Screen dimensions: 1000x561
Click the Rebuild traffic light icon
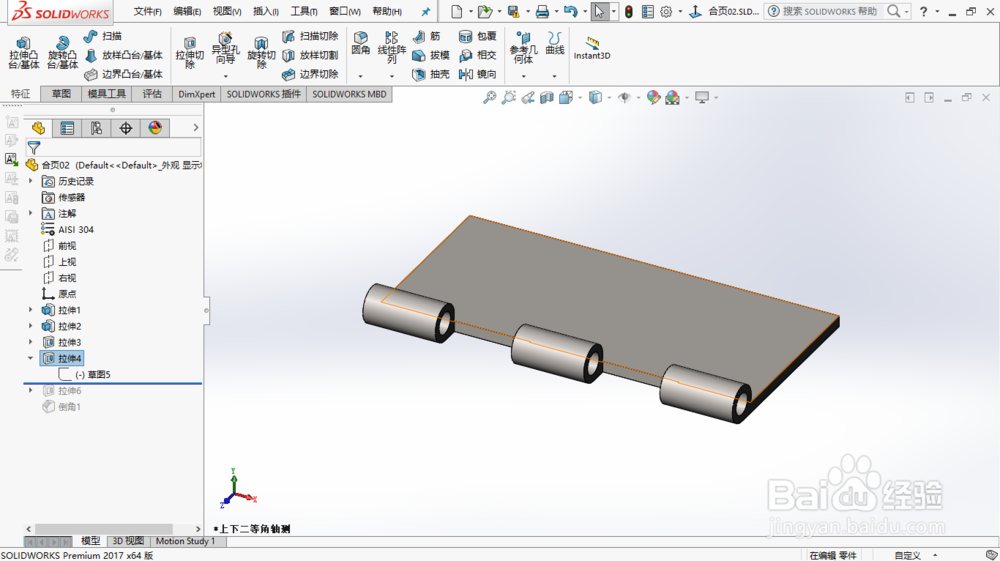629,11
